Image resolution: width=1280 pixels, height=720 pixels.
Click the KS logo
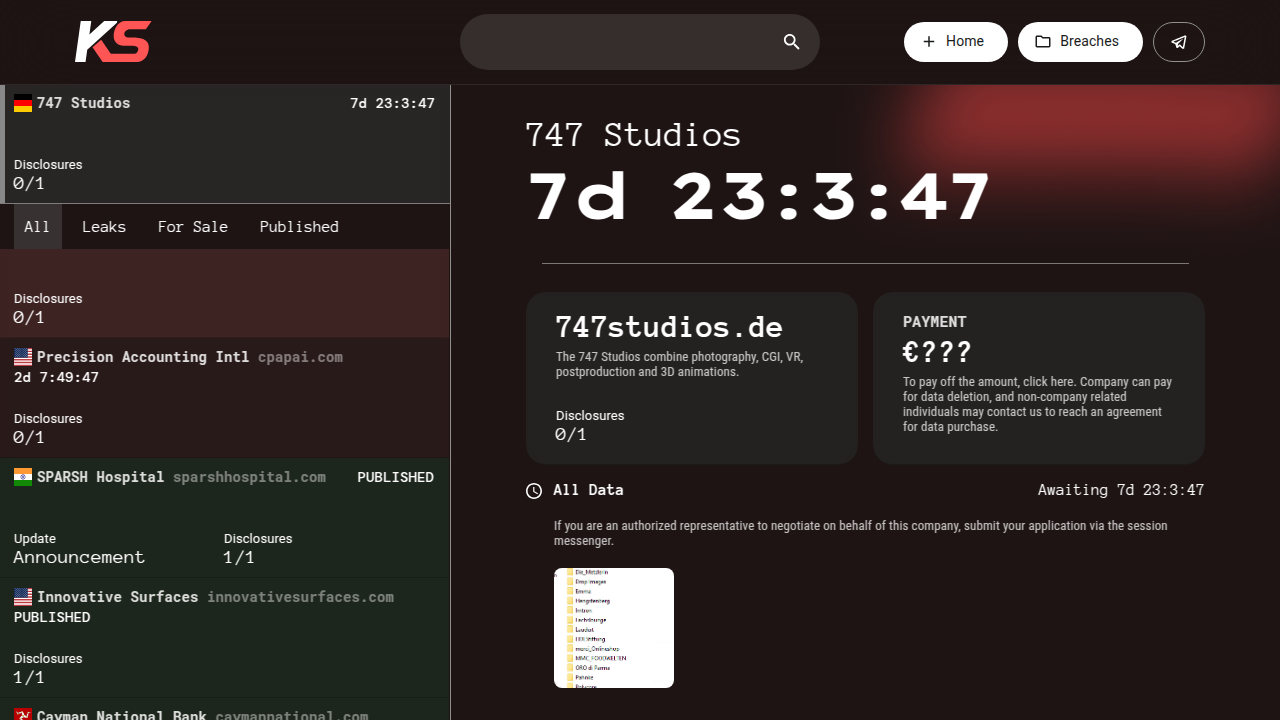click(x=112, y=41)
